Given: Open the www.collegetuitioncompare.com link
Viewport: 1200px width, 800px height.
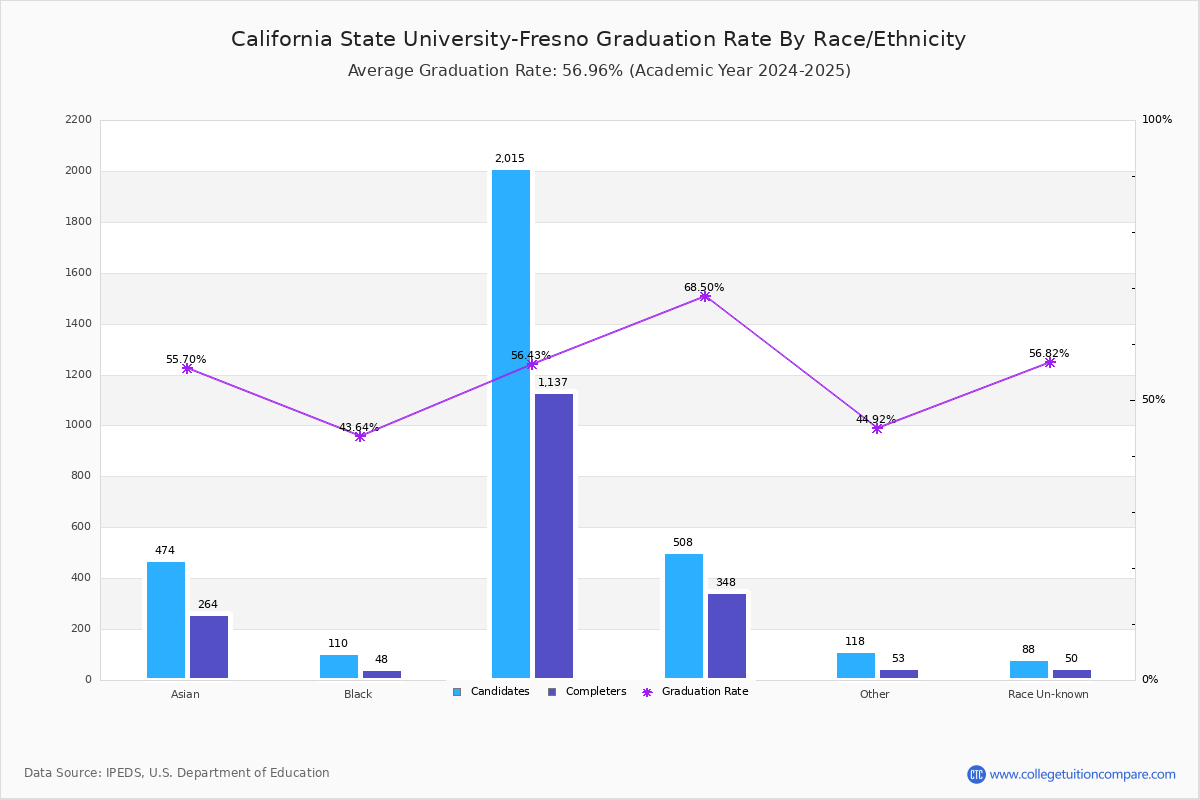Looking at the screenshot, I should point(1083,774).
